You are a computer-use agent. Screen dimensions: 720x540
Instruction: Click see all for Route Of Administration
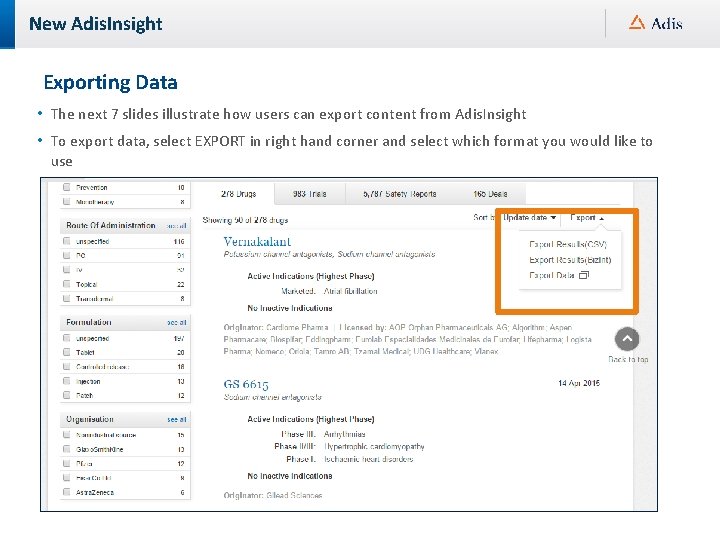click(x=177, y=225)
